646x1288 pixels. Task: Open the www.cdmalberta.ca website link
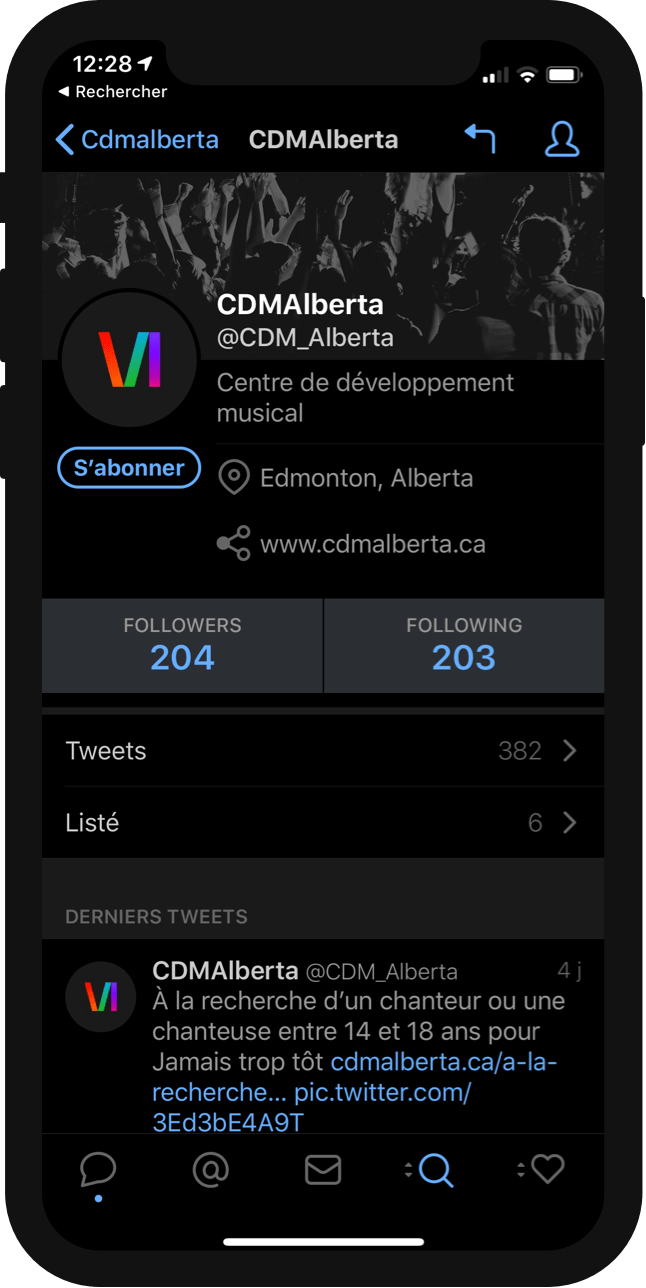point(373,544)
